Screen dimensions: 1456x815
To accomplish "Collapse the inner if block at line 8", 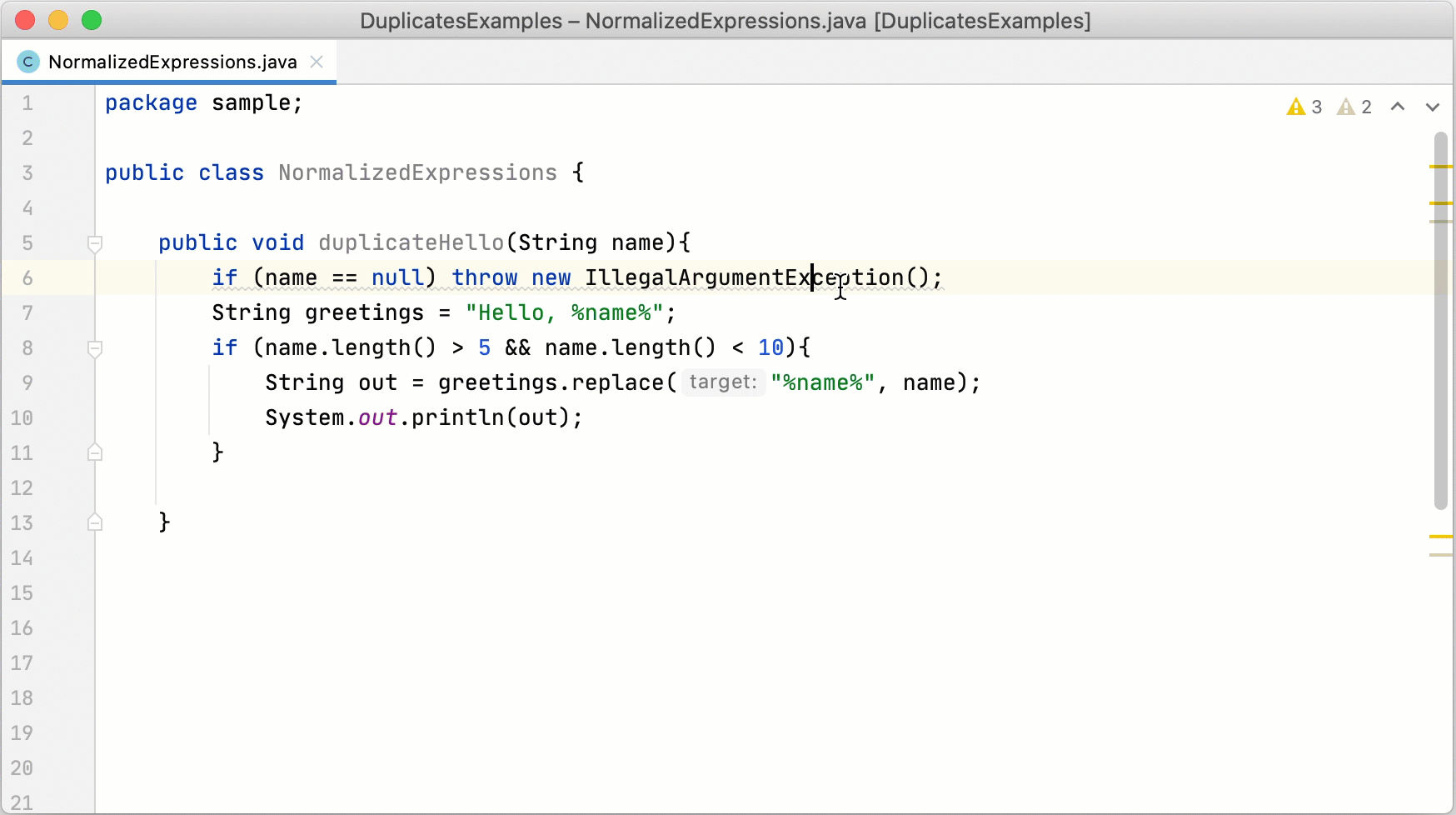I will (95, 349).
